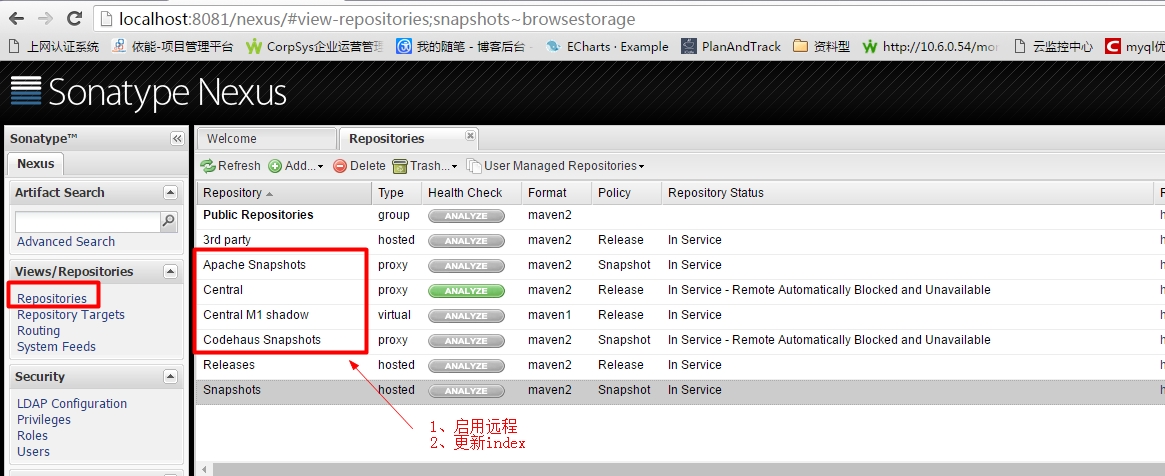Delete the selected repository
Image resolution: width=1165 pixels, height=476 pixels.
pyautogui.click(x=359, y=166)
